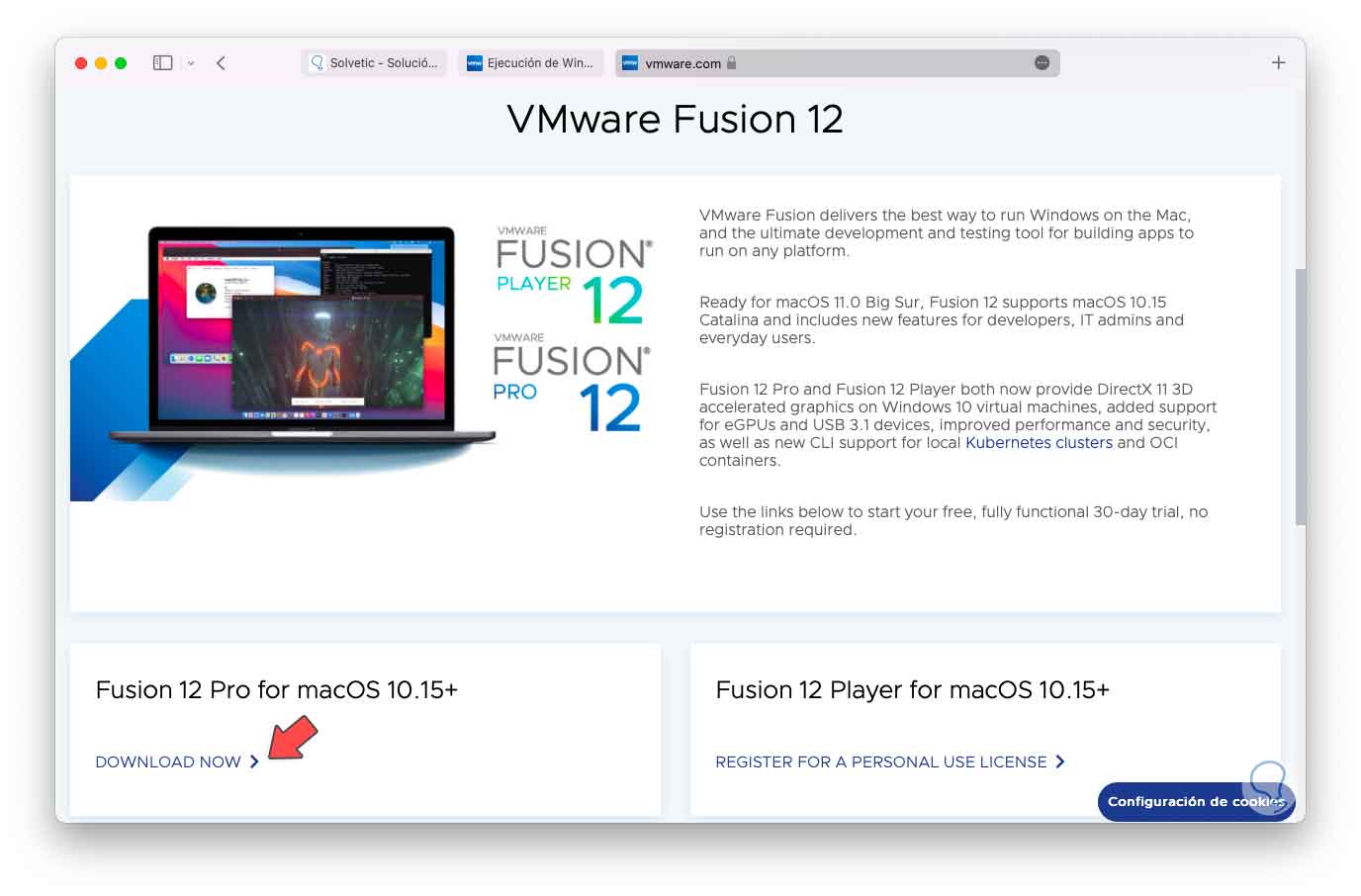1361x896 pixels.
Task: Minimize the window with yellow button
Action: [x=101, y=63]
